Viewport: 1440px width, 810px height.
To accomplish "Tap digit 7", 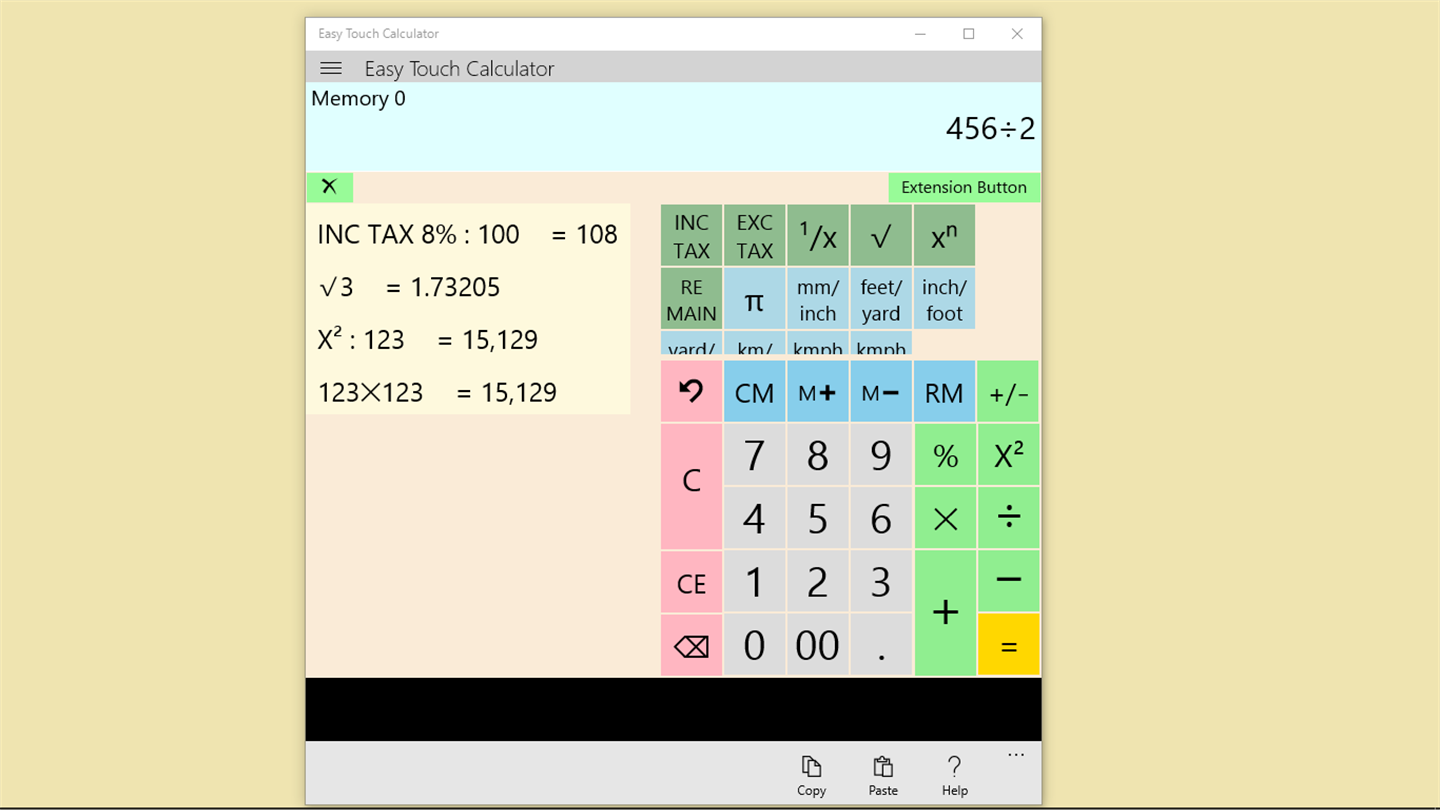I will pyautogui.click(x=755, y=455).
